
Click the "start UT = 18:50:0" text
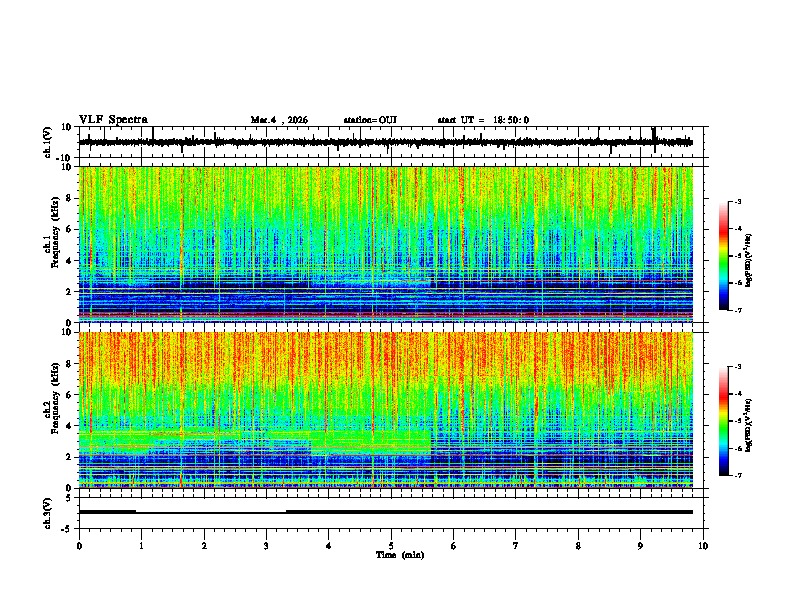click(x=483, y=120)
